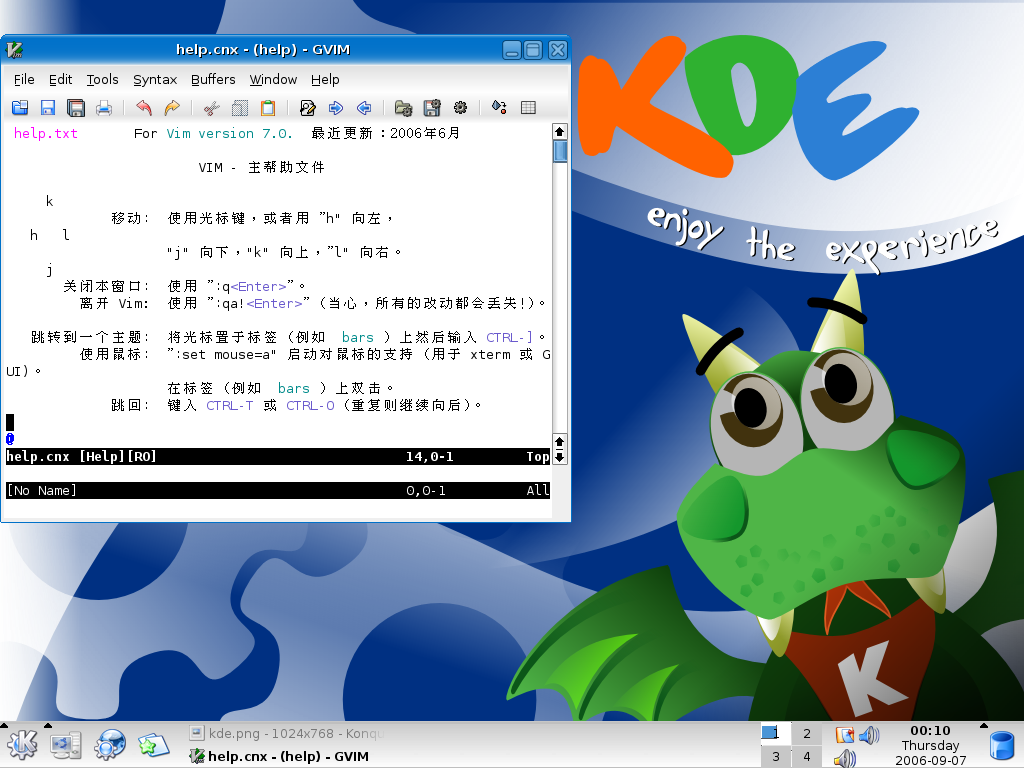Click the 'VIM - 主帮助文件' heading text
The width and height of the screenshot is (1024, 768).
261,167
